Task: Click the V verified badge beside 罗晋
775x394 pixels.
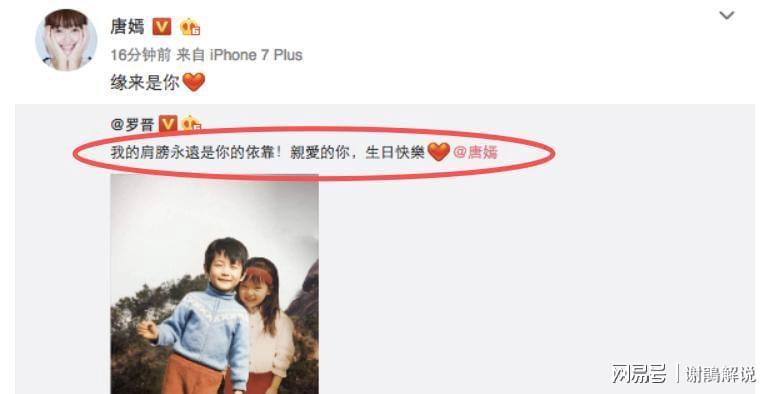Action: point(168,124)
